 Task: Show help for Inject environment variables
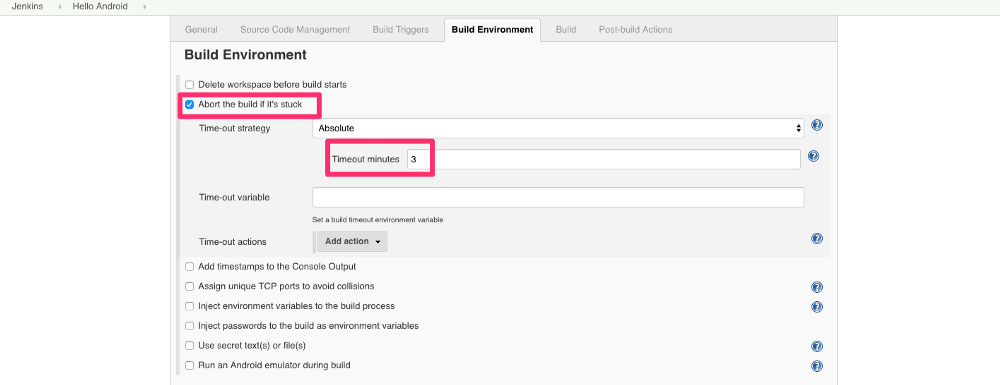[816, 307]
